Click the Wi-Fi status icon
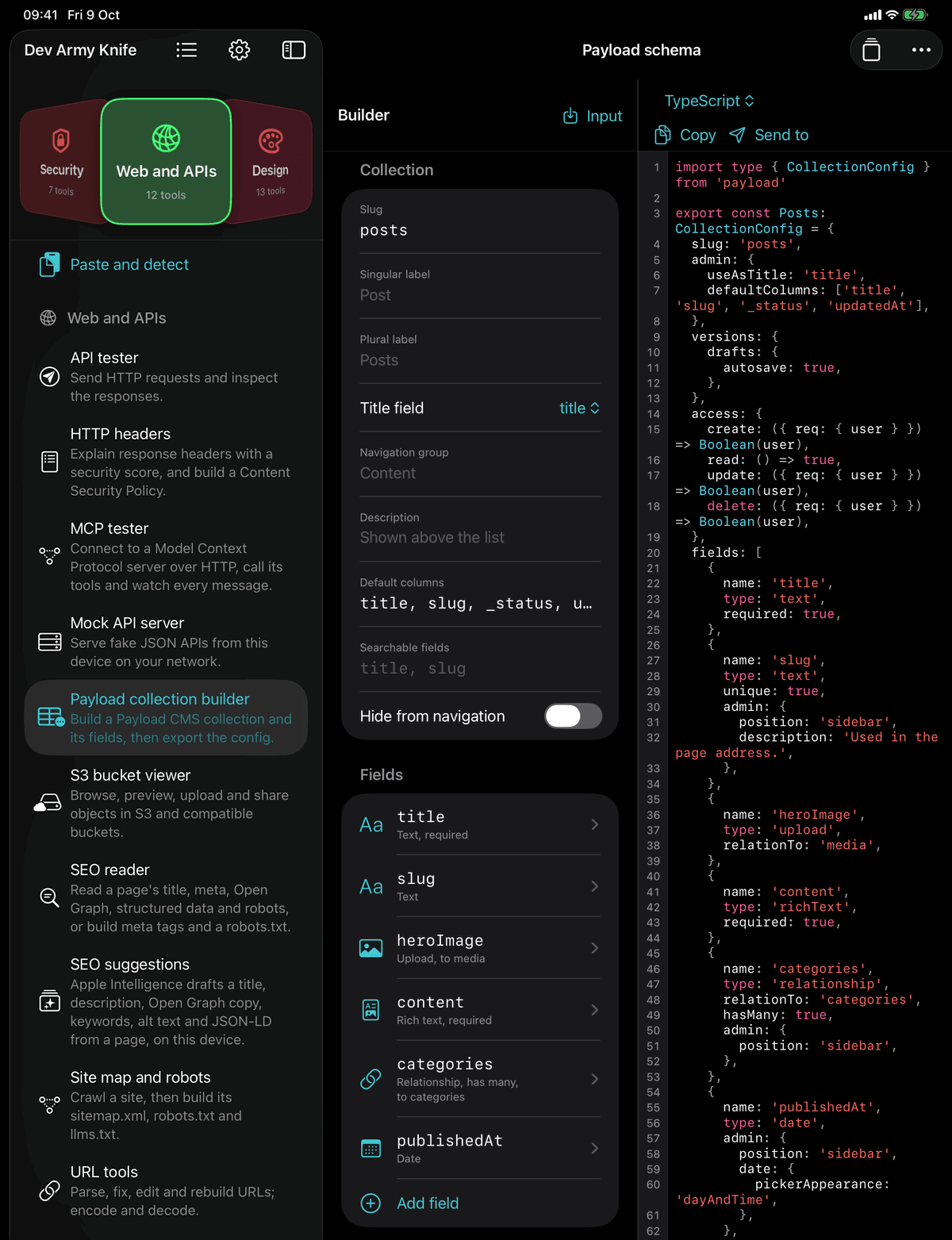This screenshot has width=952, height=1240. click(x=892, y=14)
